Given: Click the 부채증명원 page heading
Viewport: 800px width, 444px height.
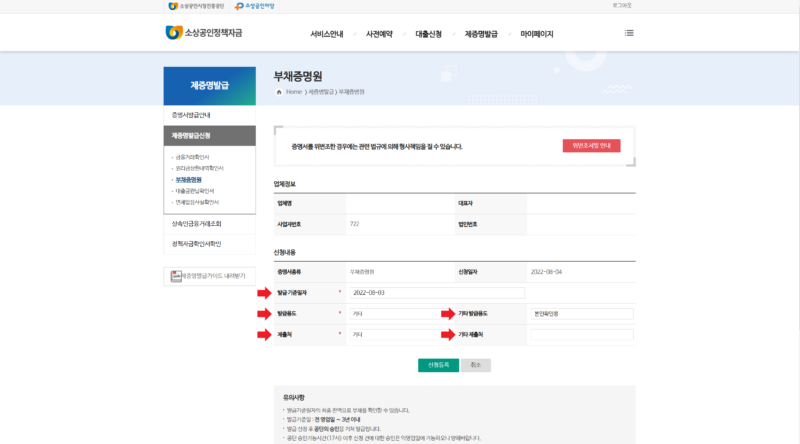Looking at the screenshot, I should tap(298, 77).
